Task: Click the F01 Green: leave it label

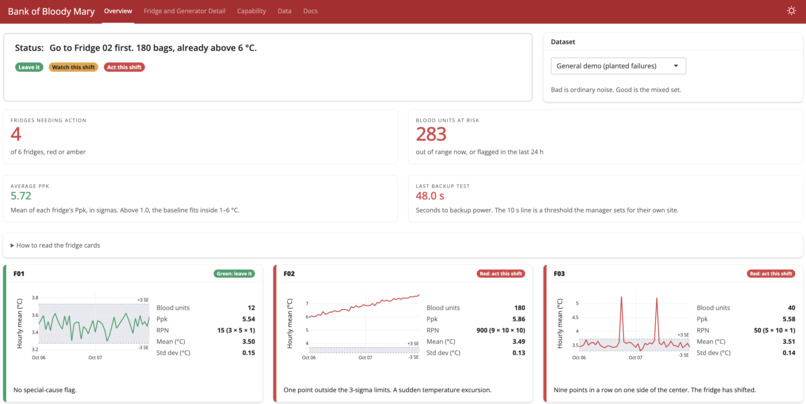Action: coord(234,273)
